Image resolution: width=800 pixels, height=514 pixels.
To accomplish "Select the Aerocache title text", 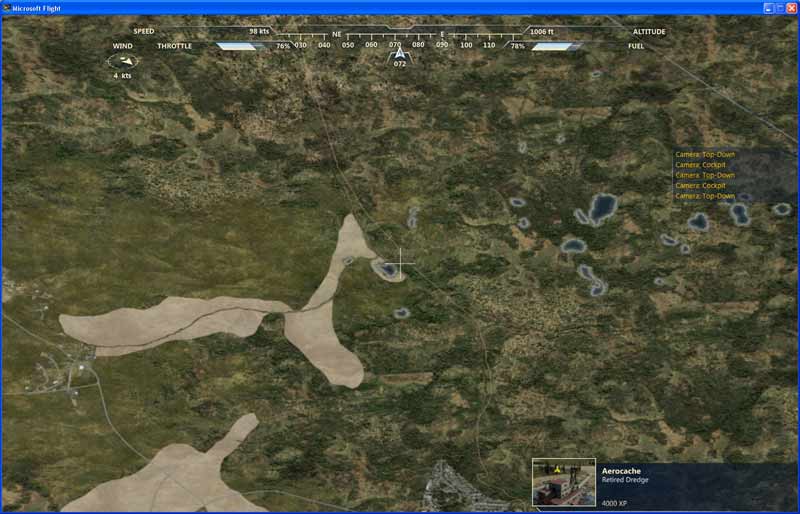I will coord(621,471).
